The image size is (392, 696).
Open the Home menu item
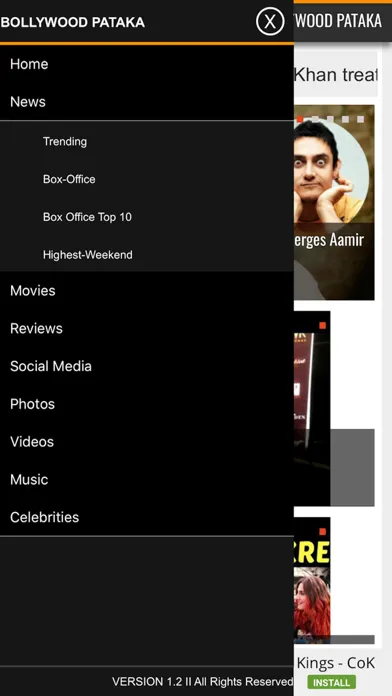pyautogui.click(x=147, y=64)
